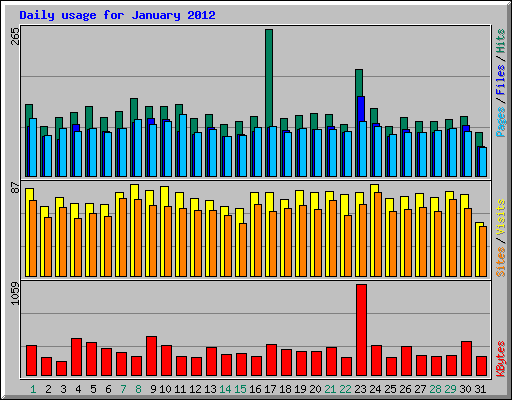Viewport: 512px width, 400px height.
Task: Click the red KBytes bar for day 3
Action: click(x=61, y=368)
